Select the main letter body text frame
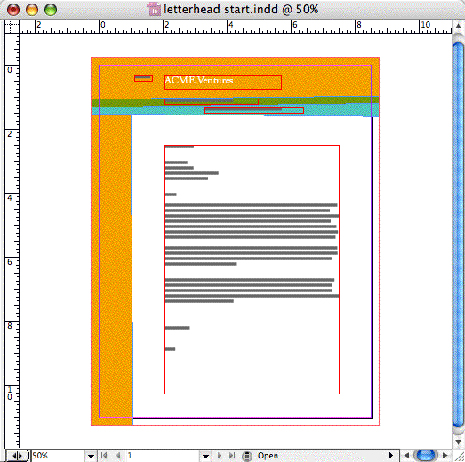465x462 pixels. point(252,269)
